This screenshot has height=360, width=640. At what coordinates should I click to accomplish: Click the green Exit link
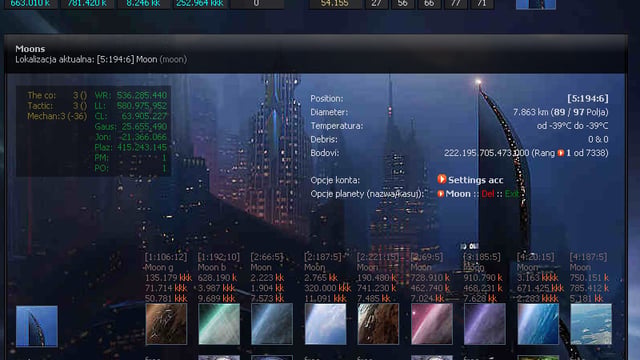click(511, 194)
